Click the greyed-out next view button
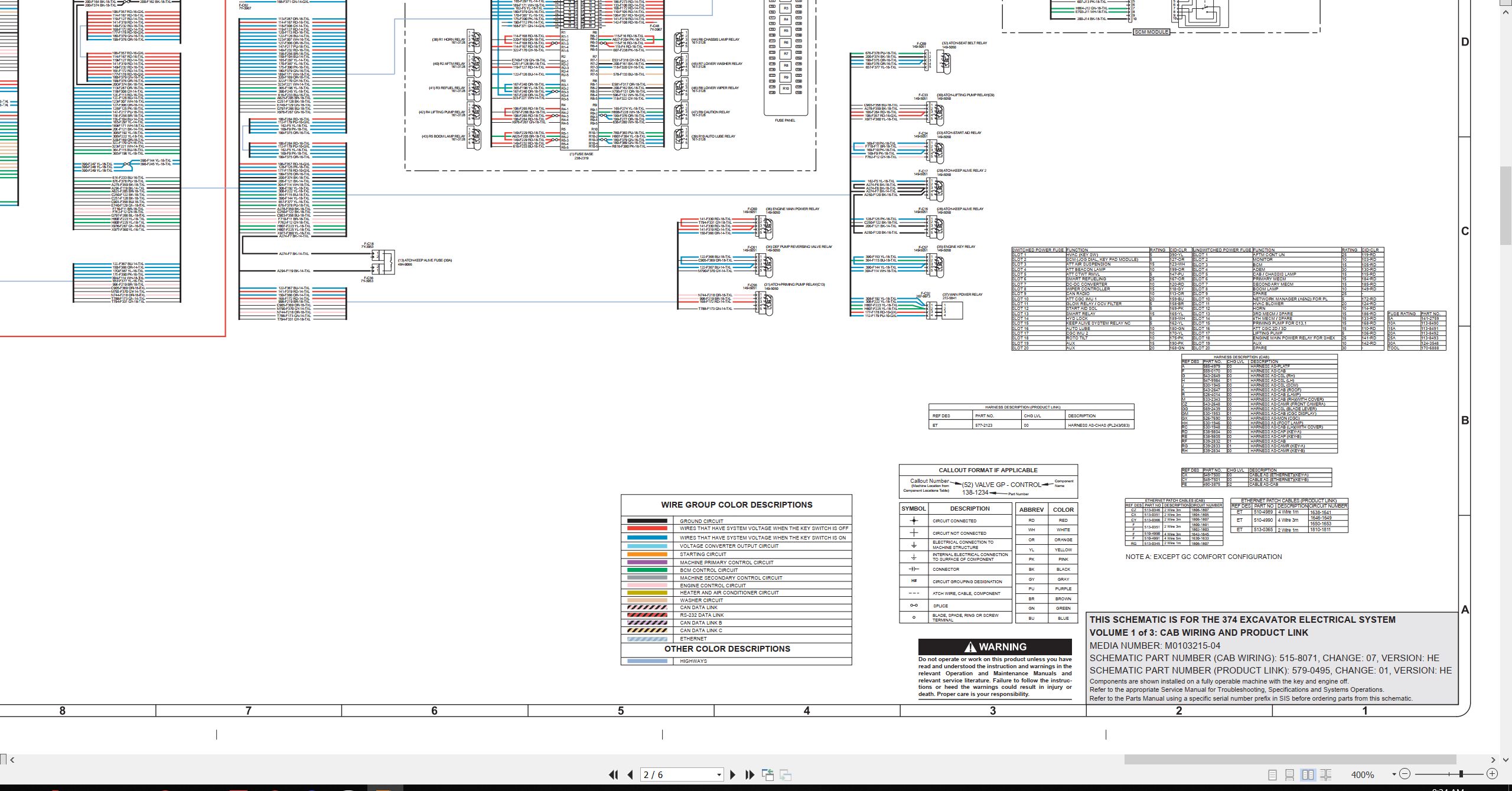 pos(786,774)
